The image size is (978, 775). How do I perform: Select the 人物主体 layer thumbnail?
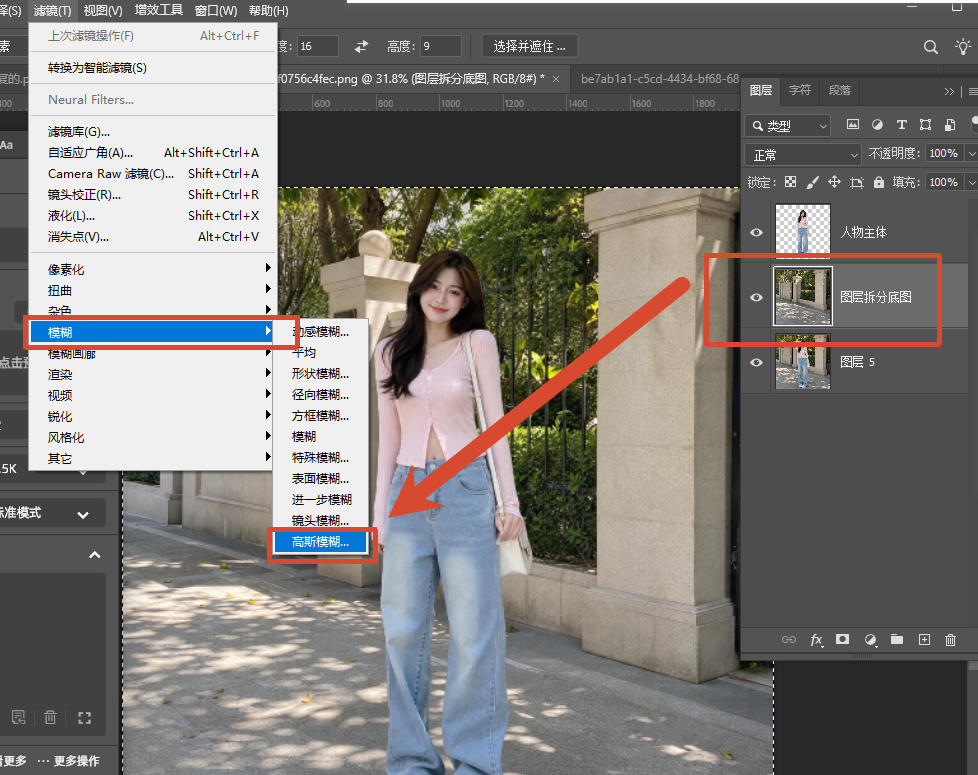[x=803, y=231]
